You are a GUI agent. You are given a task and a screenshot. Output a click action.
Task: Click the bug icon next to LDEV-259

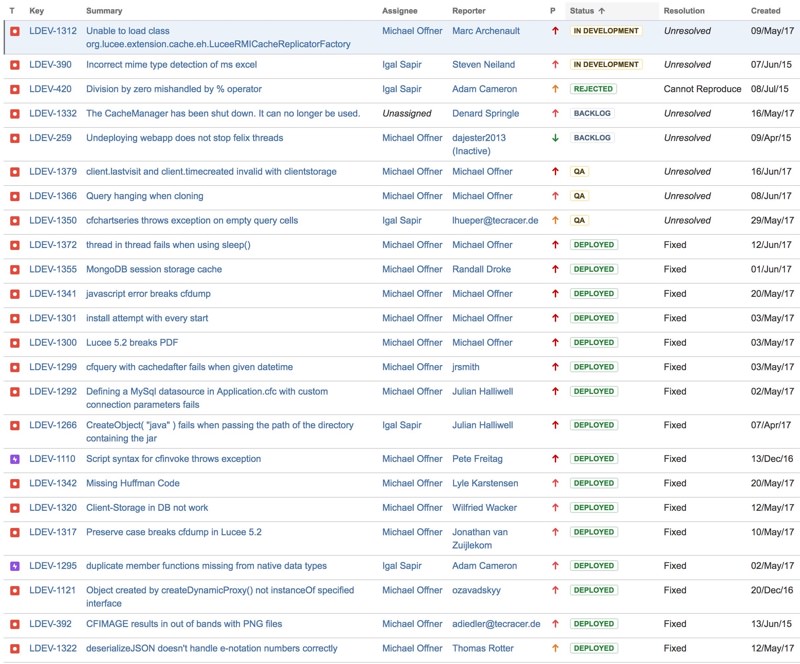15,138
